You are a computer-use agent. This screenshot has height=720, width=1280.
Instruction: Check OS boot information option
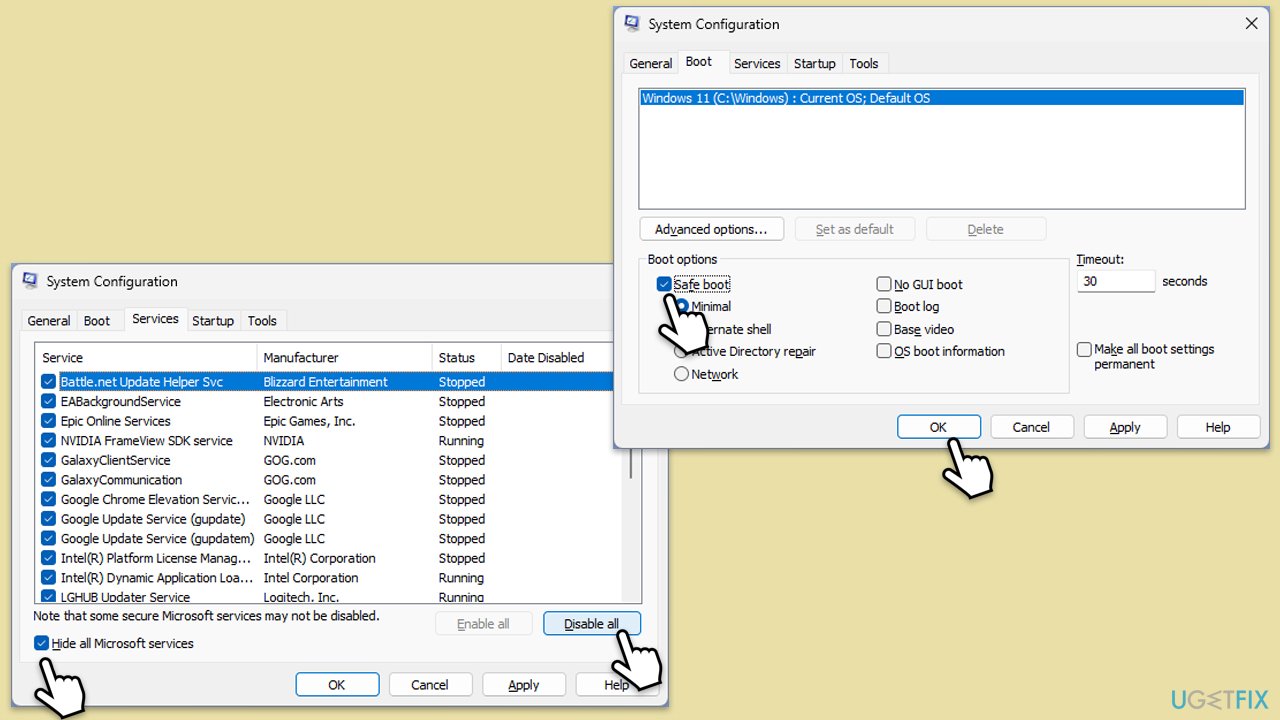point(884,351)
